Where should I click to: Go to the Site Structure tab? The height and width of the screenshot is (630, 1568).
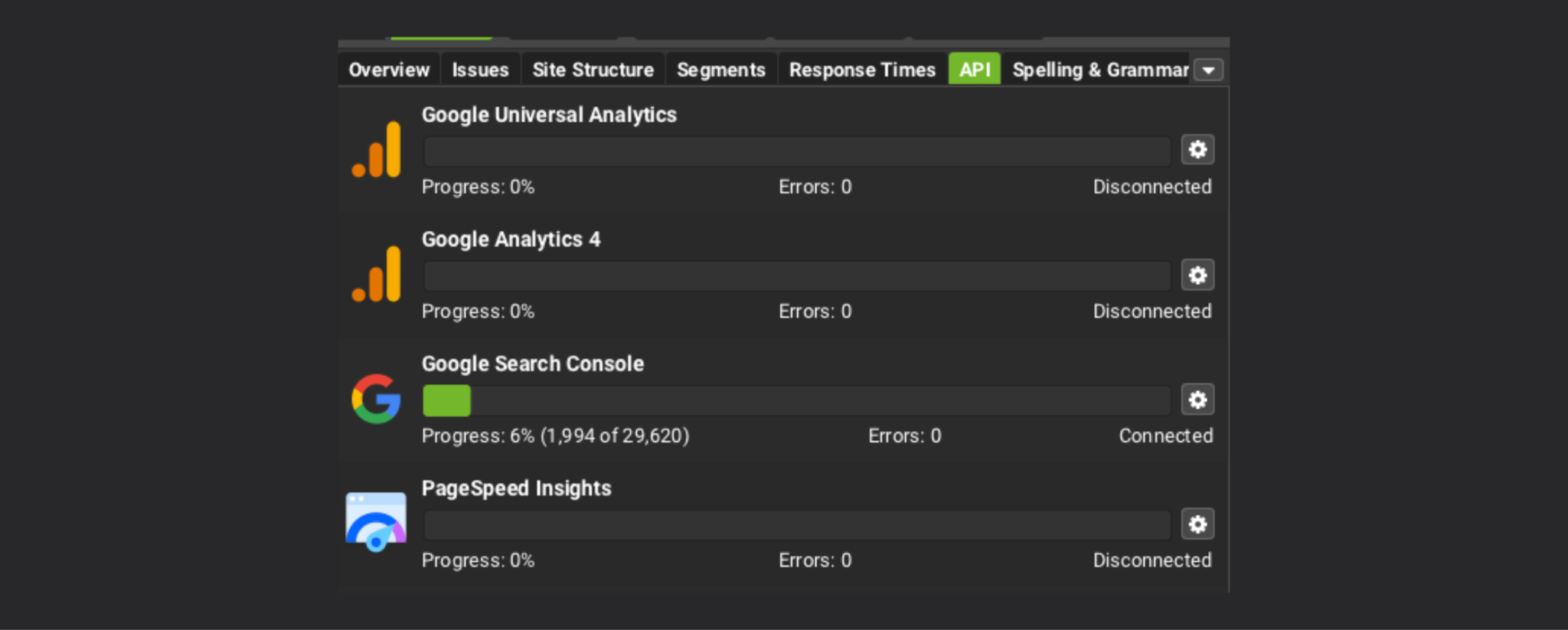[593, 70]
